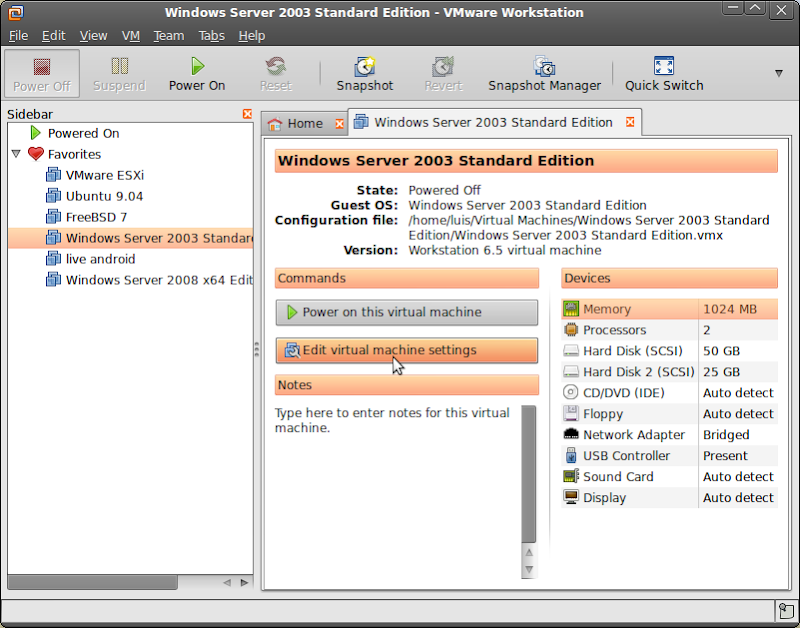This screenshot has height=628, width=800.
Task: Select Hard Disk 2 (SCSI) device
Action: coord(669,372)
